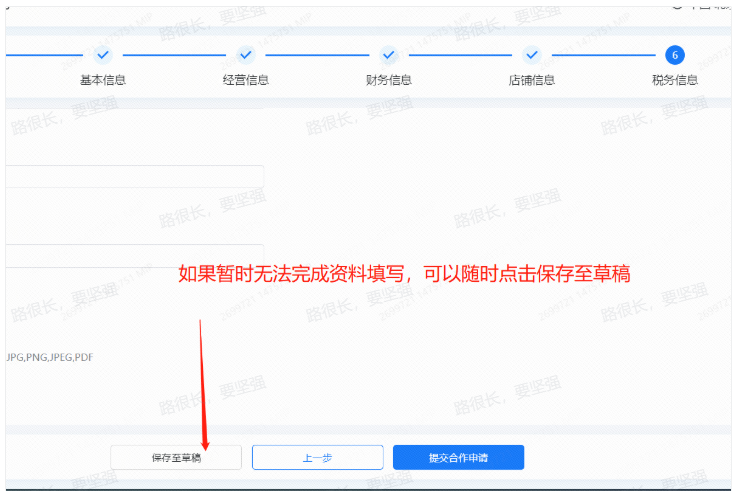Save the form via 保存至草稿
The image size is (740, 504).
coord(176,458)
